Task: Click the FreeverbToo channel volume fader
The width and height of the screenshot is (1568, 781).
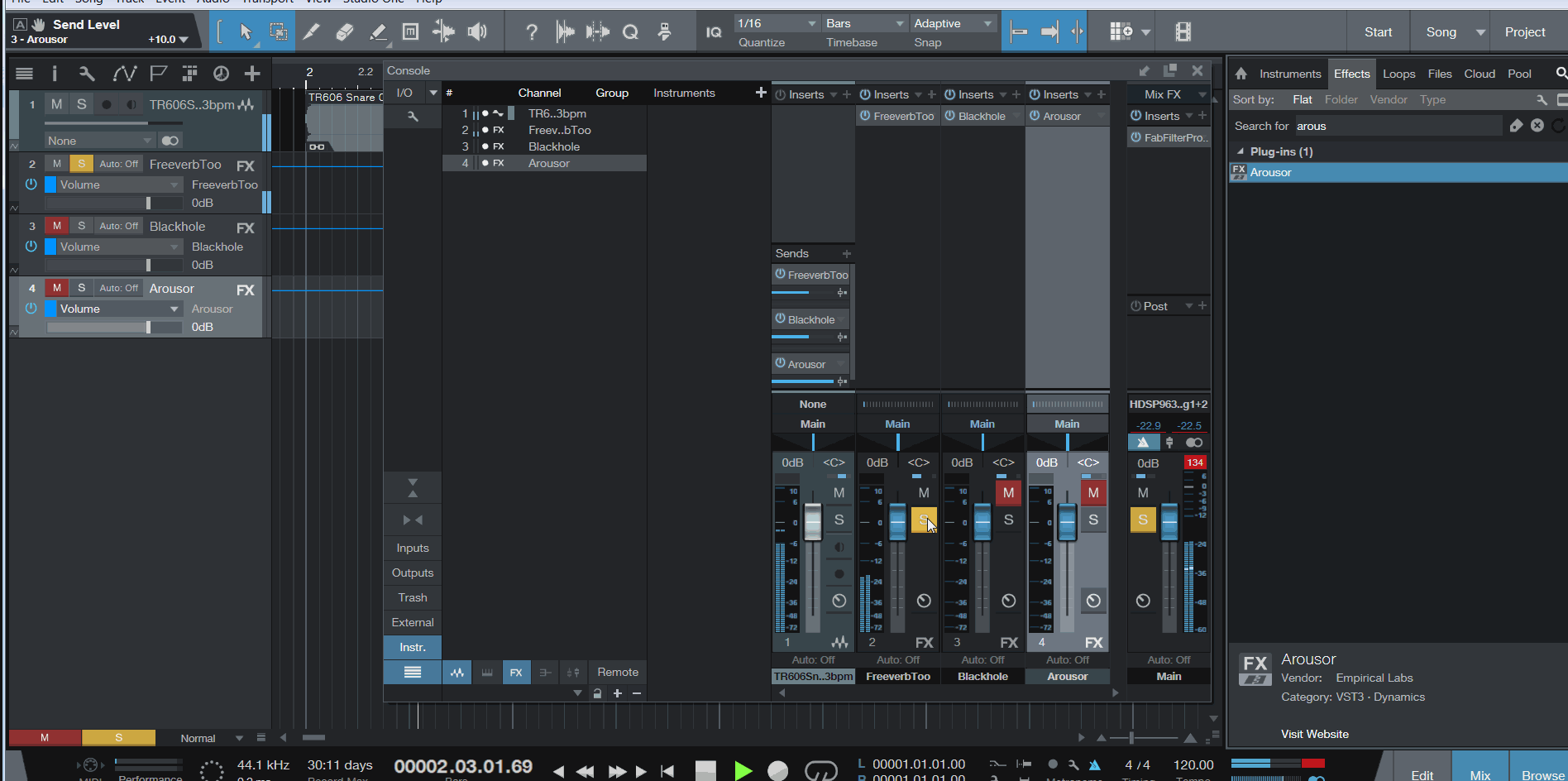Action: coord(897,524)
